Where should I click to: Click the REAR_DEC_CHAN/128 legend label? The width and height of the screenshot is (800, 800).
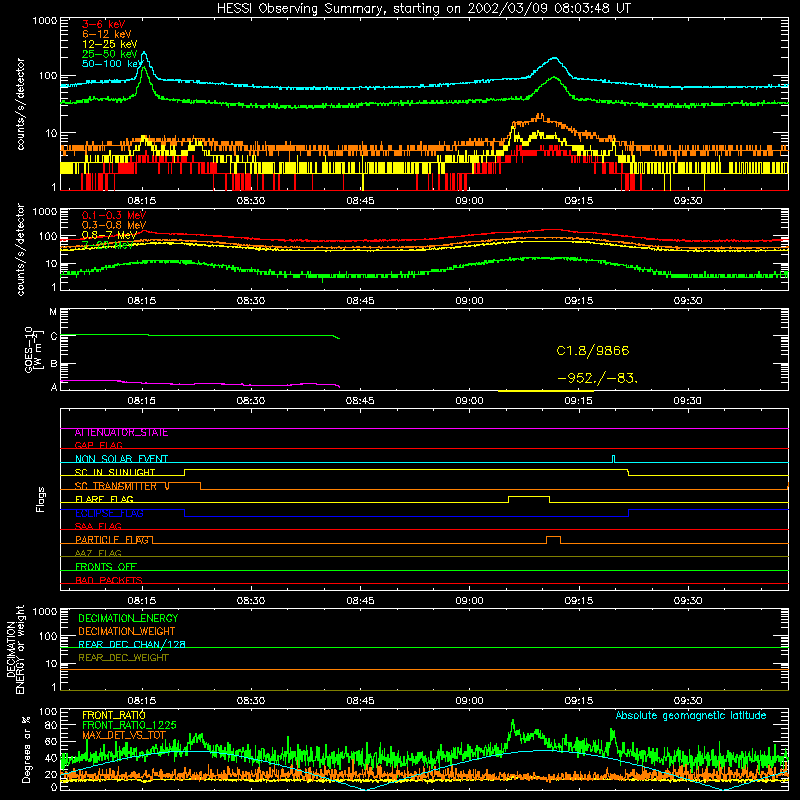132,644
